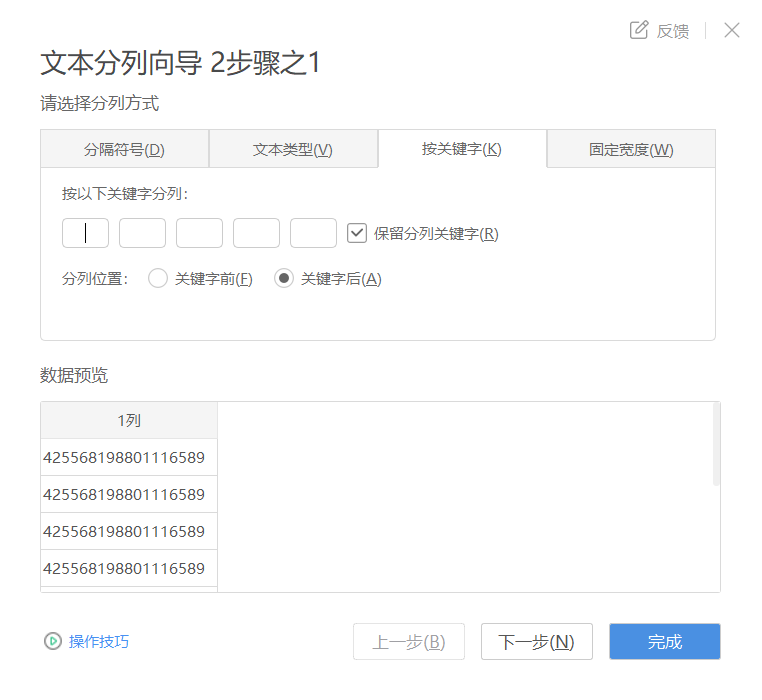Switch to the 分隔符号(D) tab
The height and width of the screenshot is (700, 762).
pos(124,149)
